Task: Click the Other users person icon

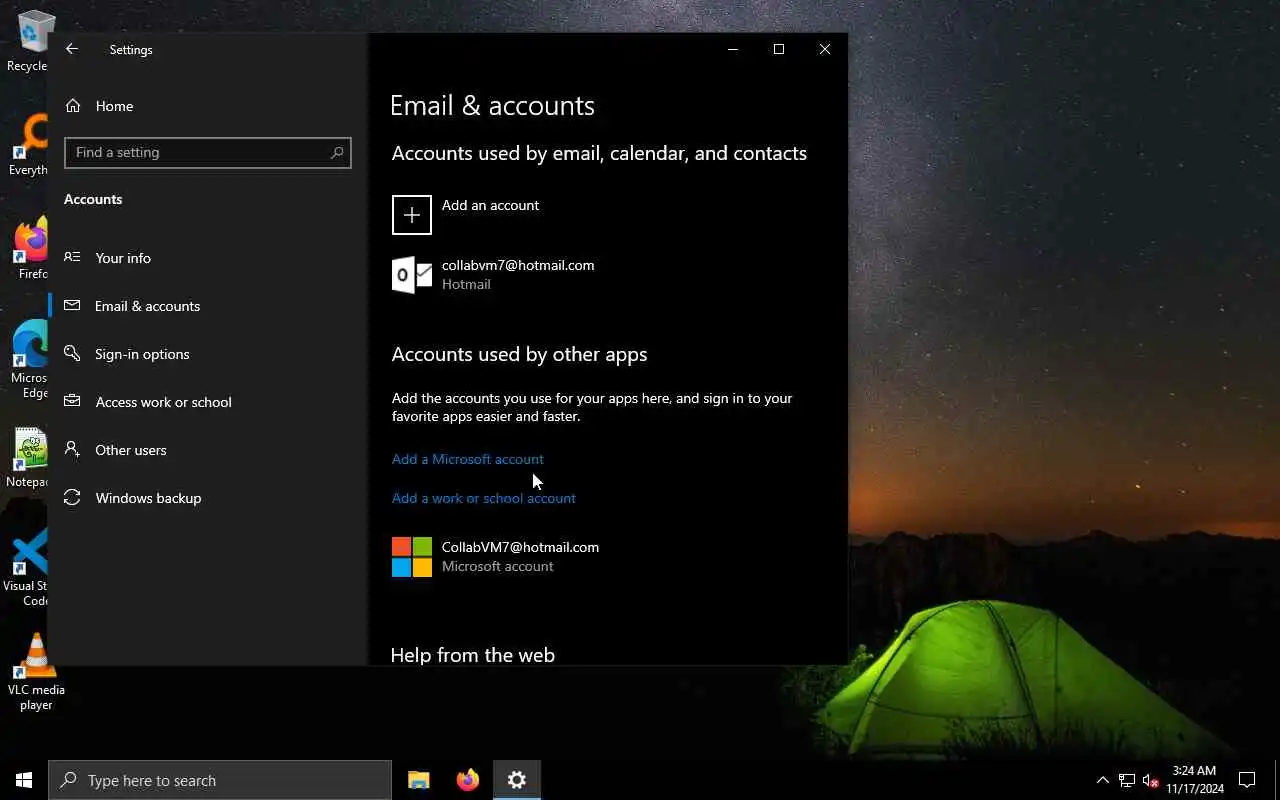Action: pos(72,449)
